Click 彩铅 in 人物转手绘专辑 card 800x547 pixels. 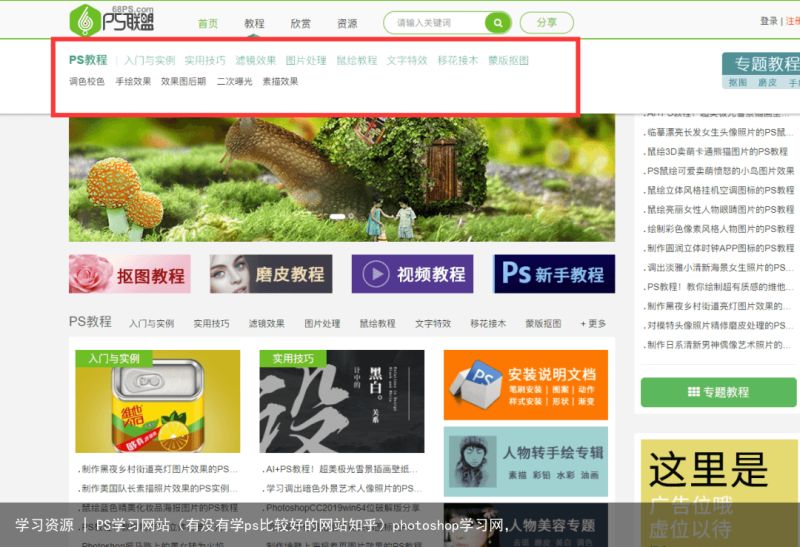click(541, 475)
